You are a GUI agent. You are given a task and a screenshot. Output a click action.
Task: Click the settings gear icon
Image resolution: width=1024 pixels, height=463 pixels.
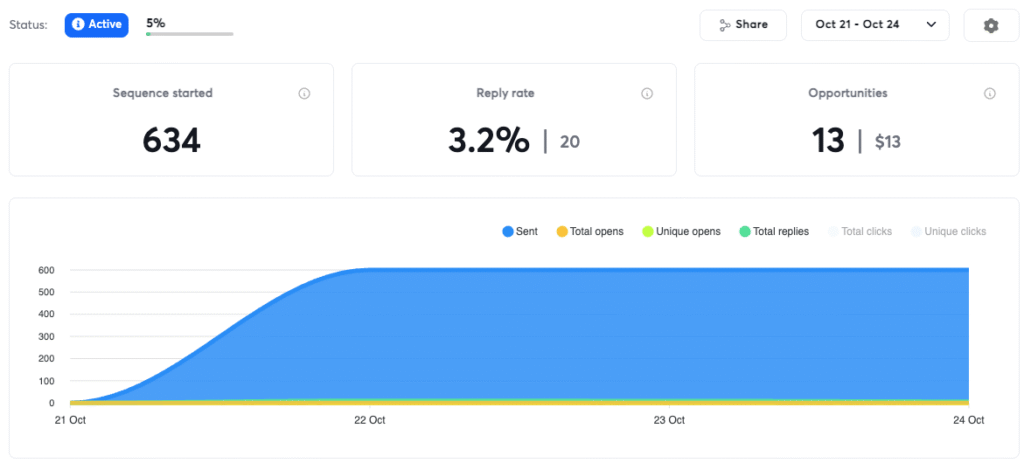point(991,25)
